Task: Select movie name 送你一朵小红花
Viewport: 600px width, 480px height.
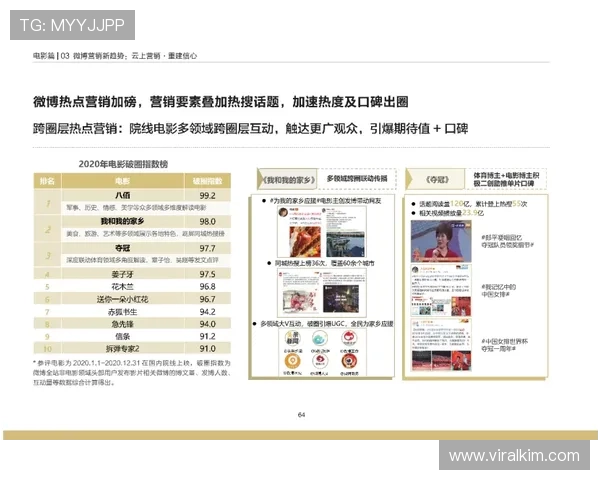Action: pos(122,299)
